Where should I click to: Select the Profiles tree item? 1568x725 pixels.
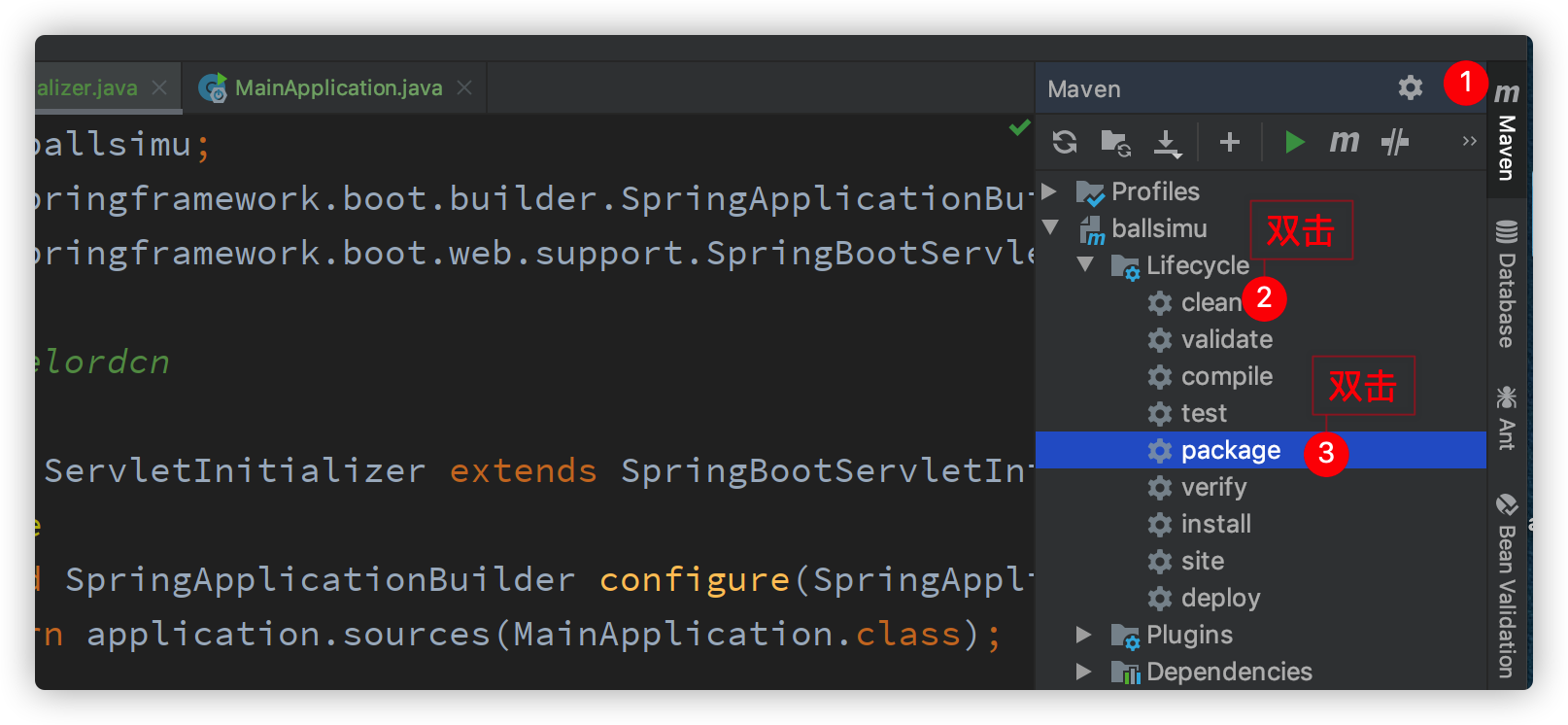click(1155, 191)
